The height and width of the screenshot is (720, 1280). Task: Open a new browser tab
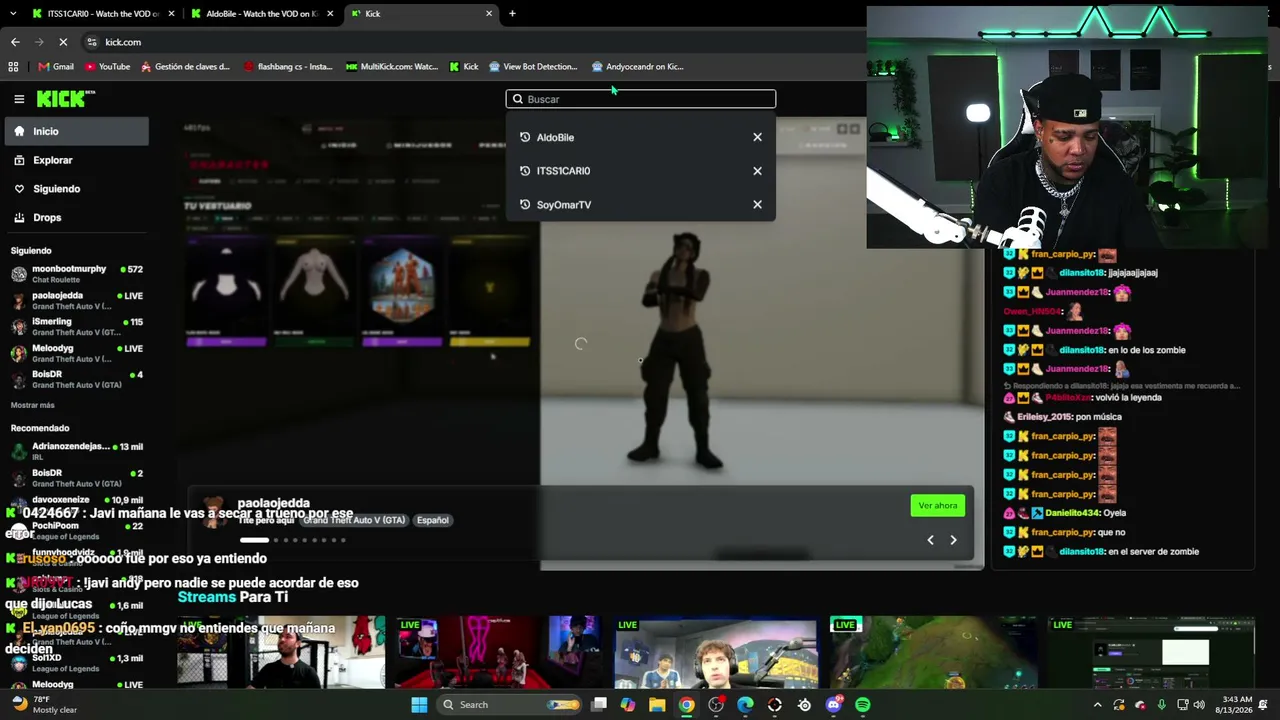click(512, 14)
